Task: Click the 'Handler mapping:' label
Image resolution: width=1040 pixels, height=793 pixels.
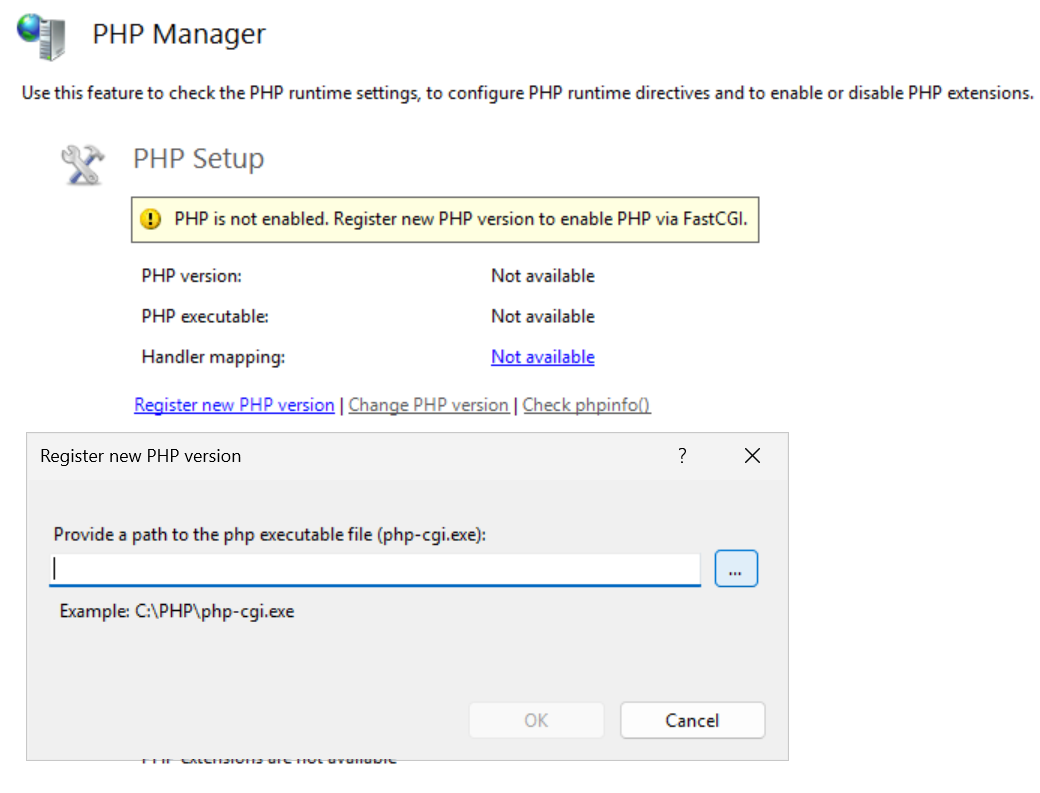Action: click(x=213, y=357)
